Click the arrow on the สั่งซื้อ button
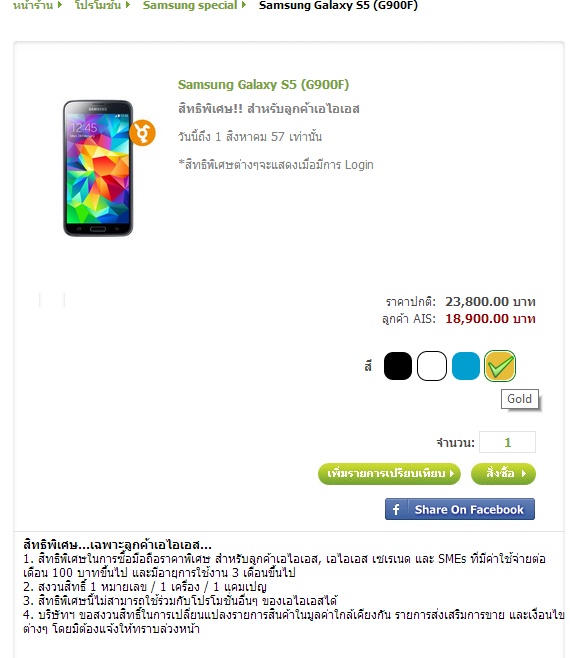This screenshot has height=658, width=570. coord(524,473)
